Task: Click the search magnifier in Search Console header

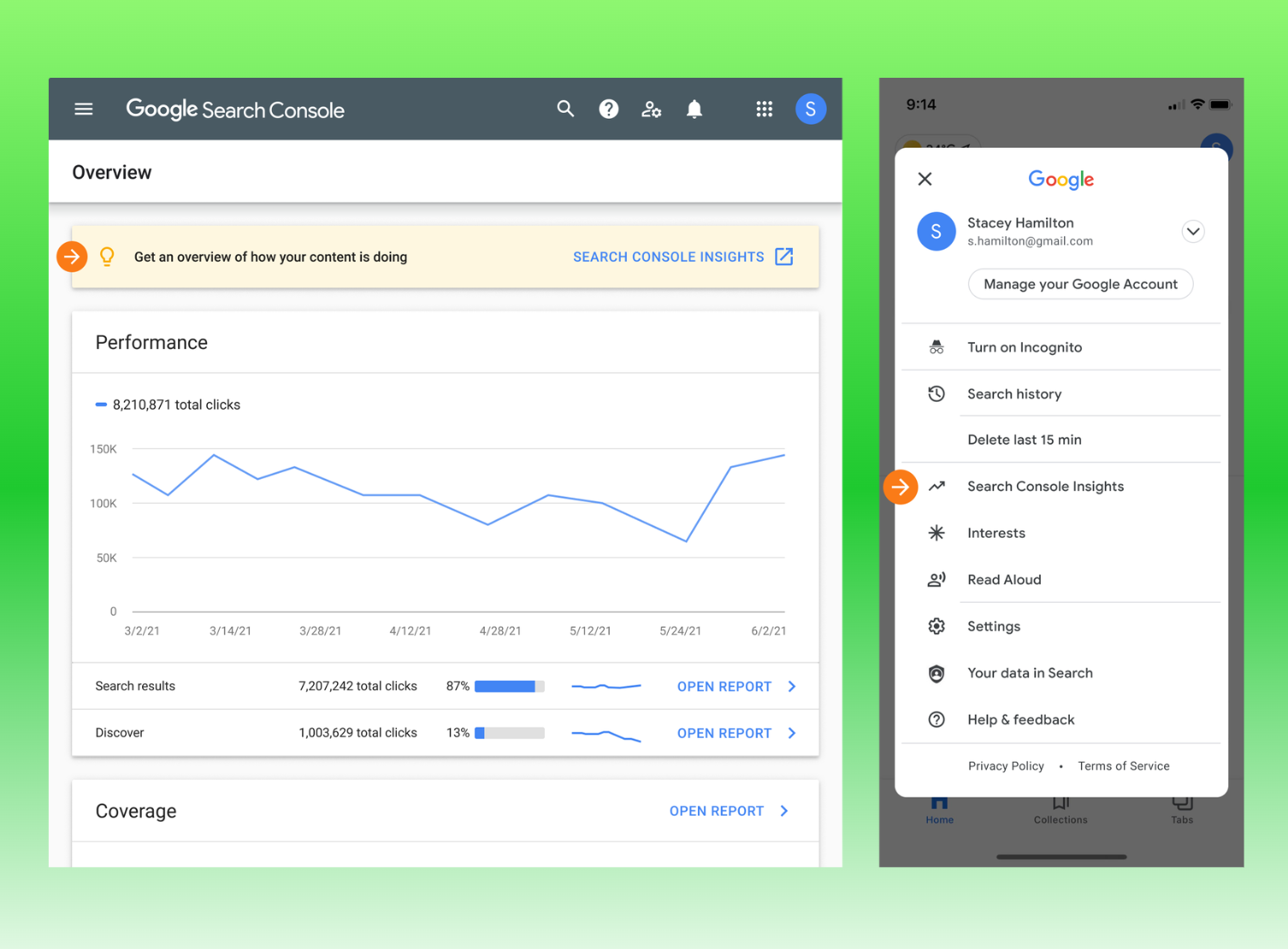Action: tap(565, 109)
